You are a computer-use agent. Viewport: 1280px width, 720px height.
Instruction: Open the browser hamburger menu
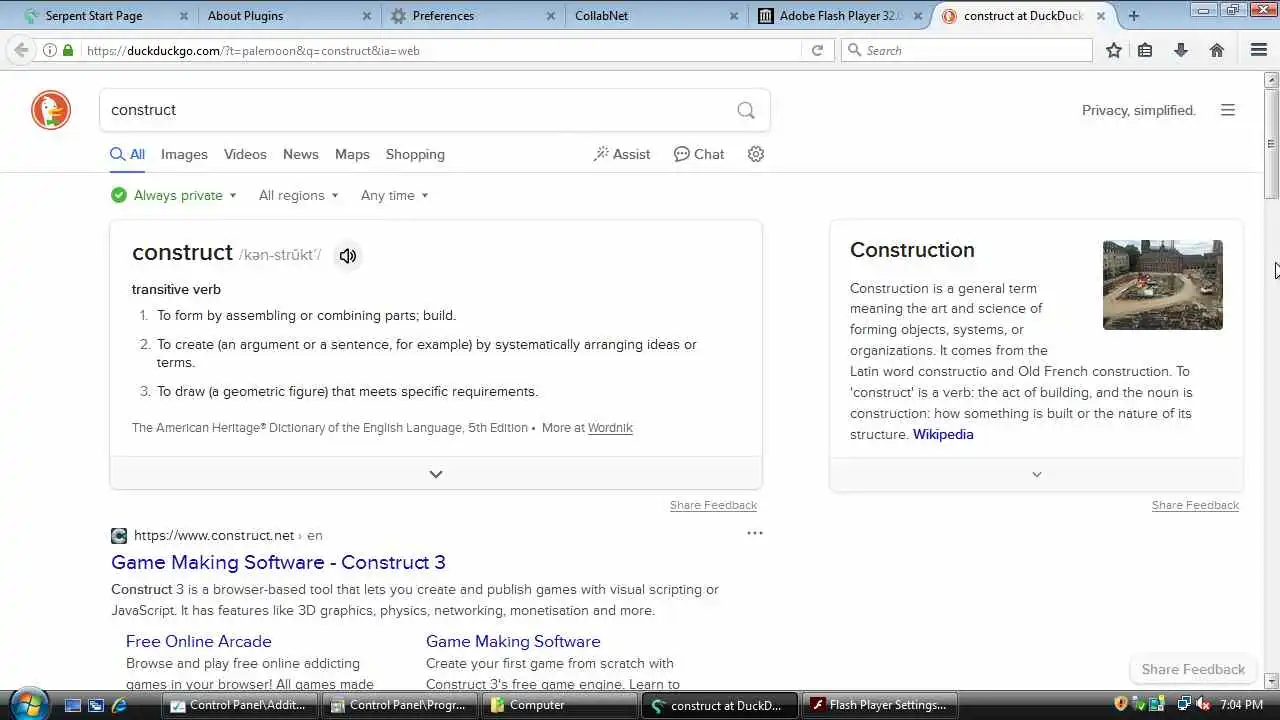(1259, 50)
